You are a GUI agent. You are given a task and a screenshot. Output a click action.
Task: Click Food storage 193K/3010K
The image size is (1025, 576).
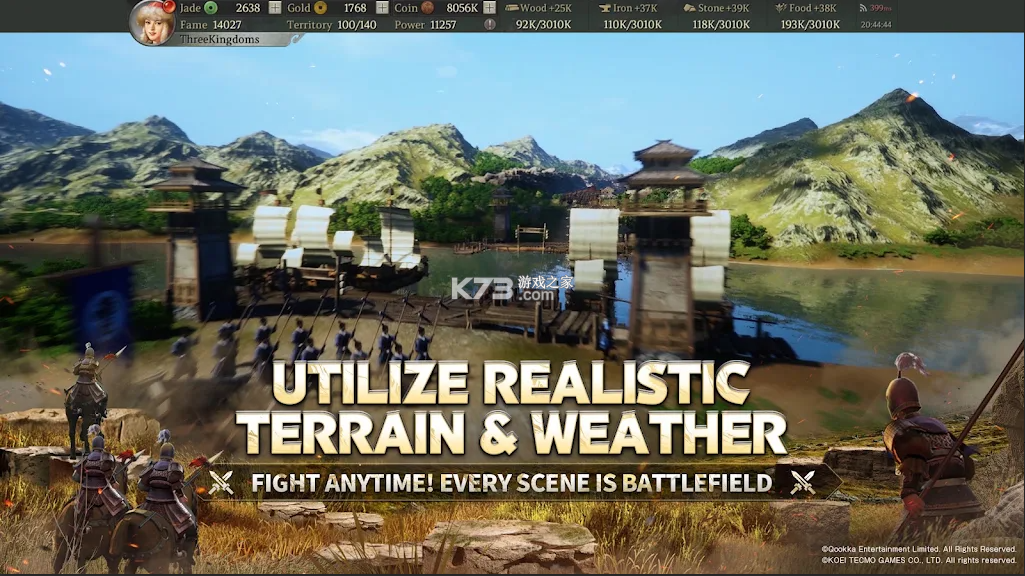(810, 24)
